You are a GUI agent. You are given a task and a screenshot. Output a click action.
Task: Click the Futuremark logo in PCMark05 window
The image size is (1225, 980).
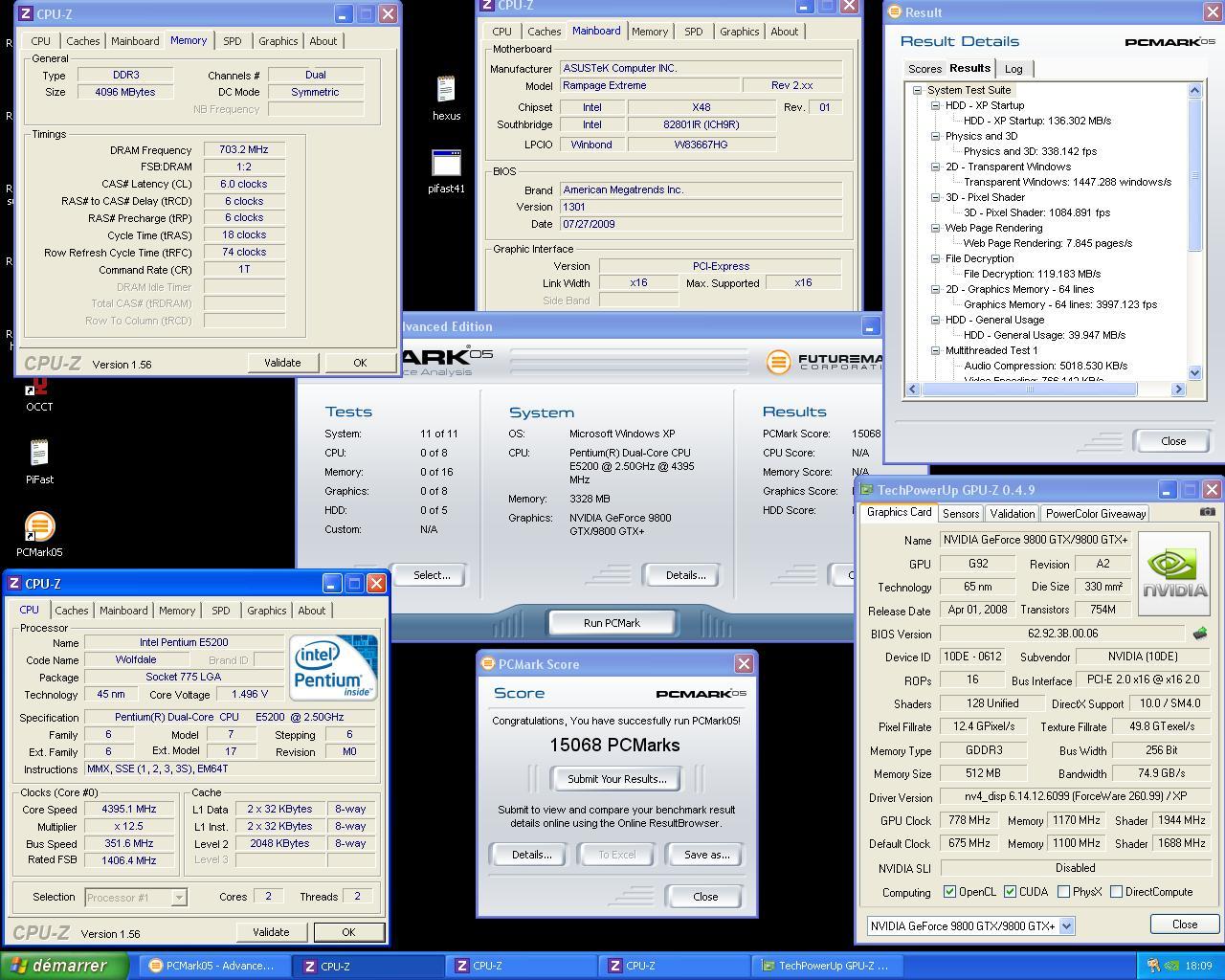tap(824, 361)
